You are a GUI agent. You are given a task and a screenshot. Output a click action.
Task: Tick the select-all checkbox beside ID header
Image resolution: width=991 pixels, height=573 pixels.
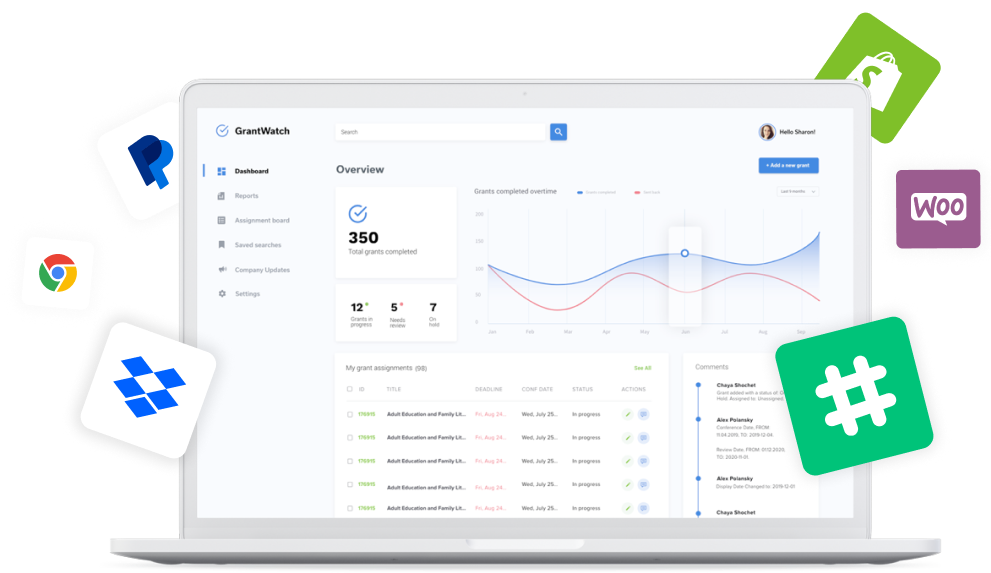(350, 389)
